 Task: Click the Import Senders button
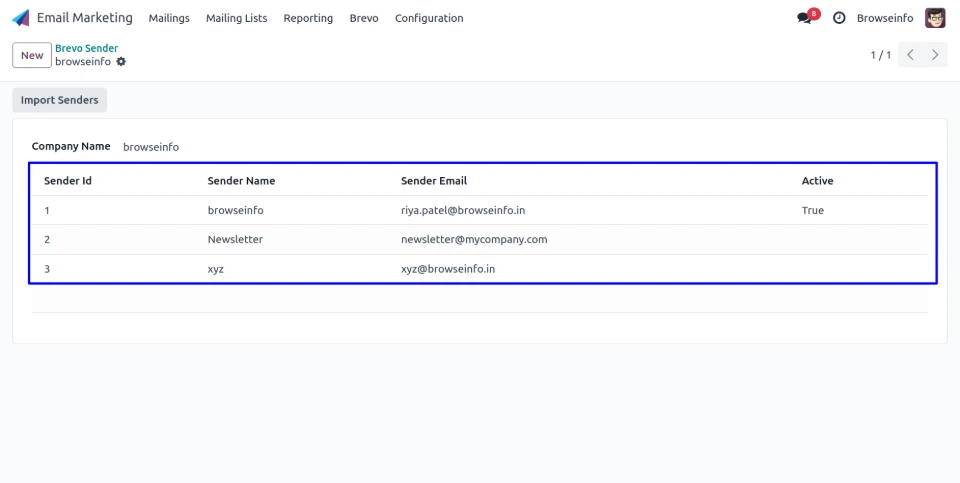pyautogui.click(x=60, y=100)
